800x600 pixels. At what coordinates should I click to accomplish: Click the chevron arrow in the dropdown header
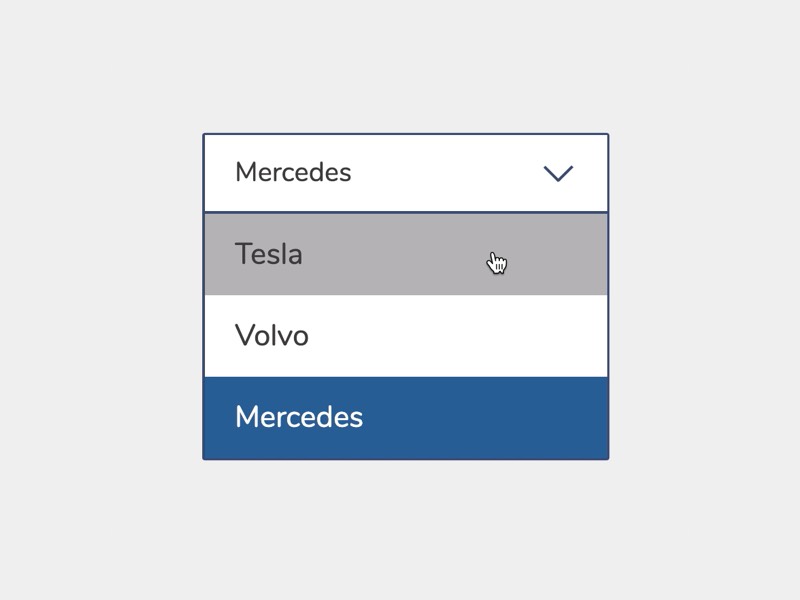pos(558,174)
